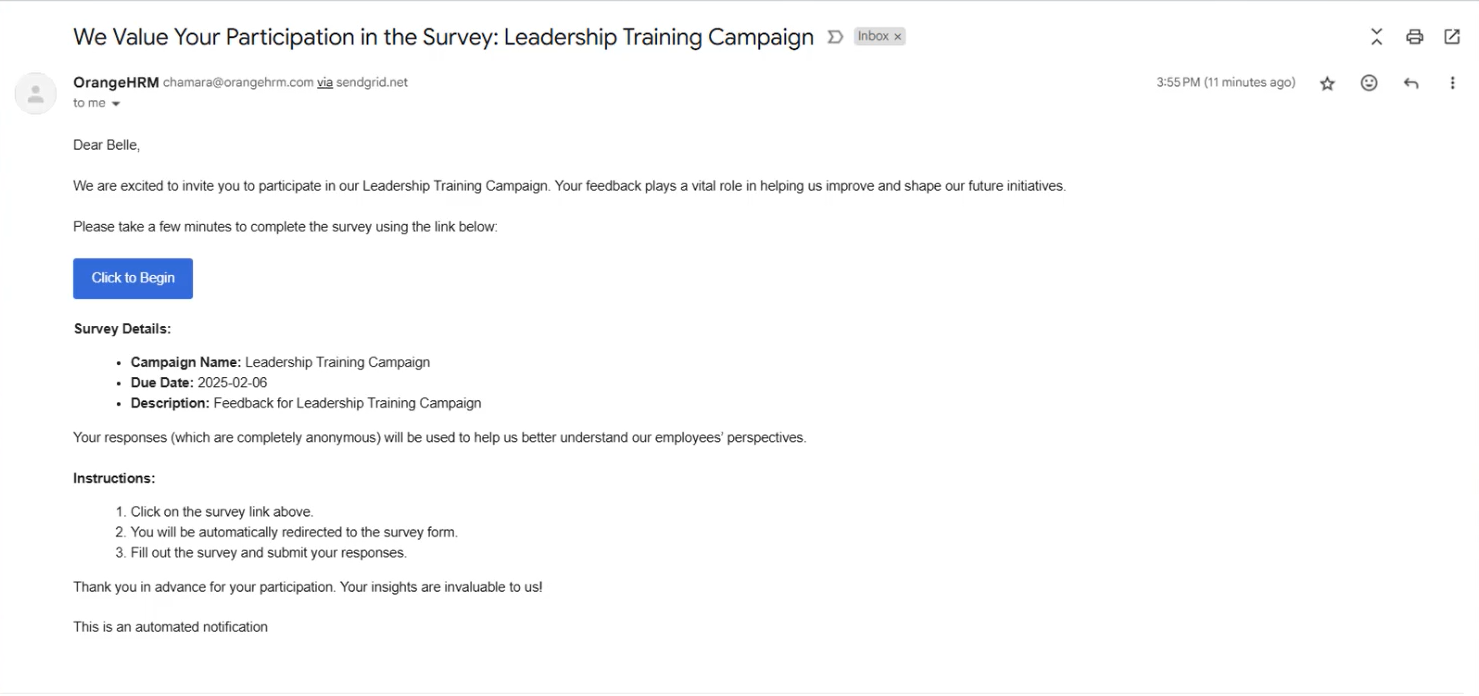Click the OrangeHRM sender name
The height and width of the screenshot is (696, 1479).
coord(116,82)
